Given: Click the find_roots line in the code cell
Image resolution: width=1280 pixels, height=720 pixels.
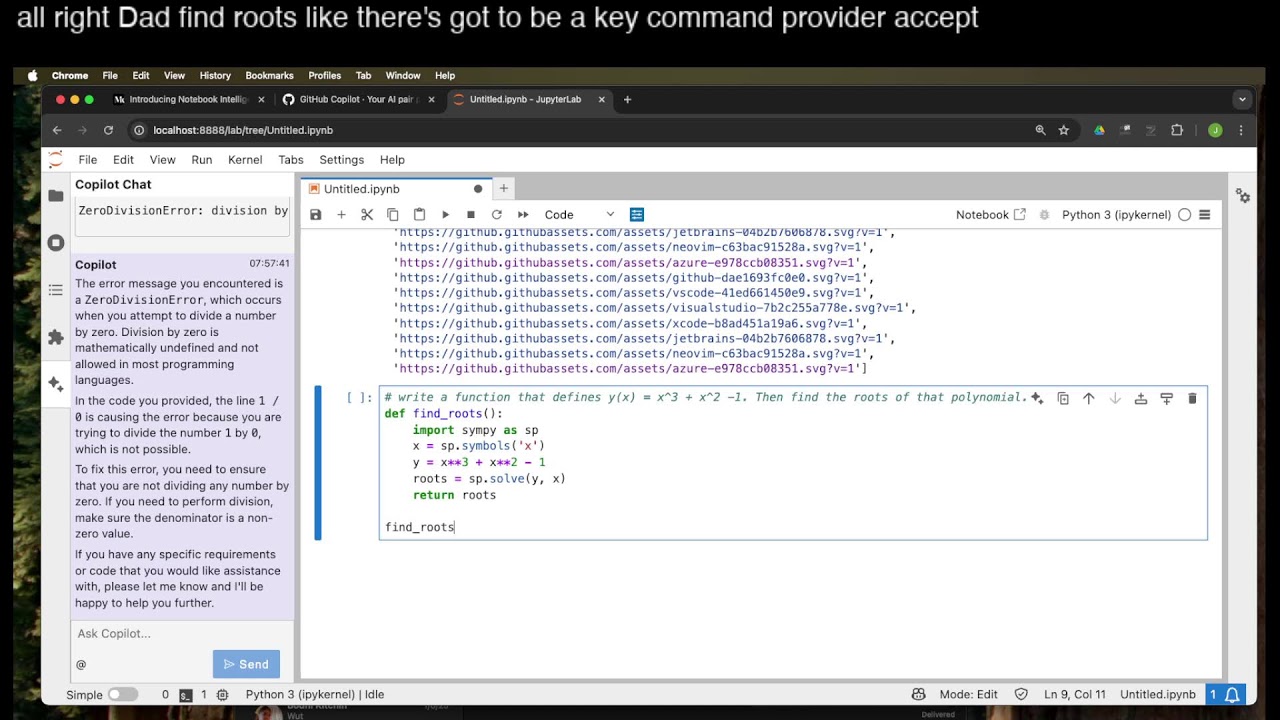Looking at the screenshot, I should (x=420, y=527).
